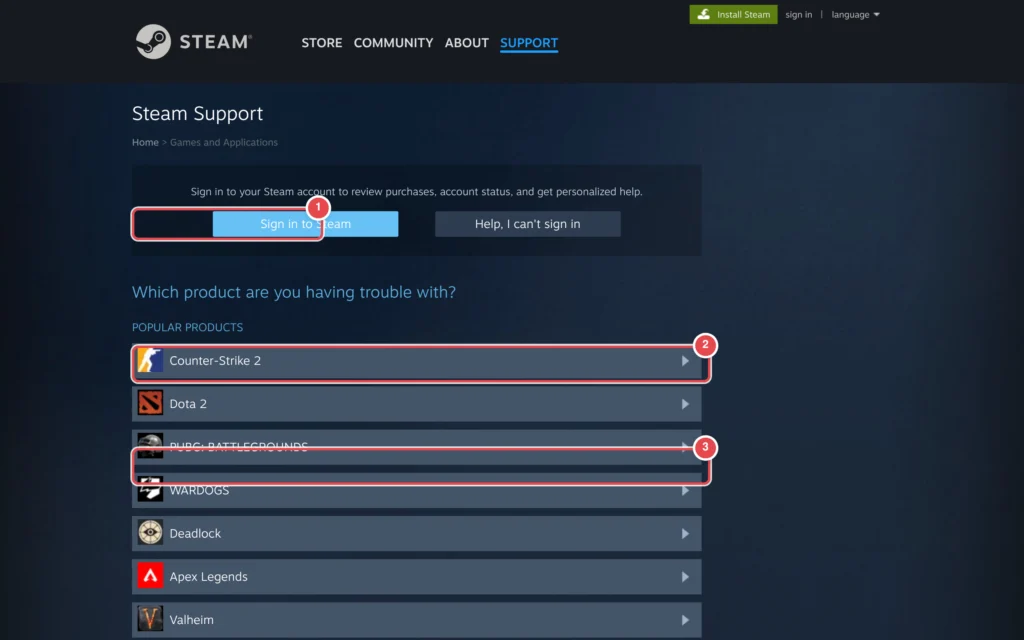Screen dimensions: 1024x640
Task: Click the Install Steam button
Action: [733, 14]
